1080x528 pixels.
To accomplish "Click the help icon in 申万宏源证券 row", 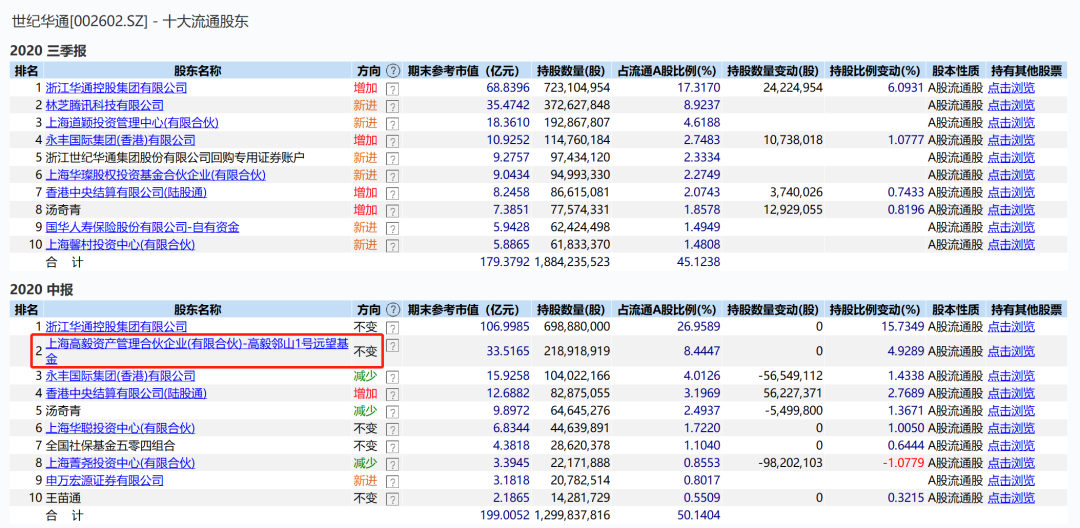I will click(392, 481).
